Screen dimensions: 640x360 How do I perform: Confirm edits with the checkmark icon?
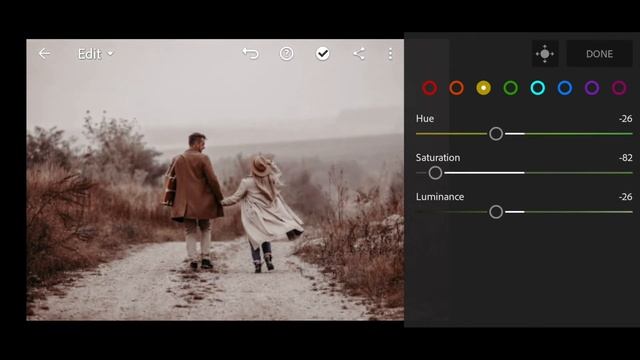tap(322, 53)
